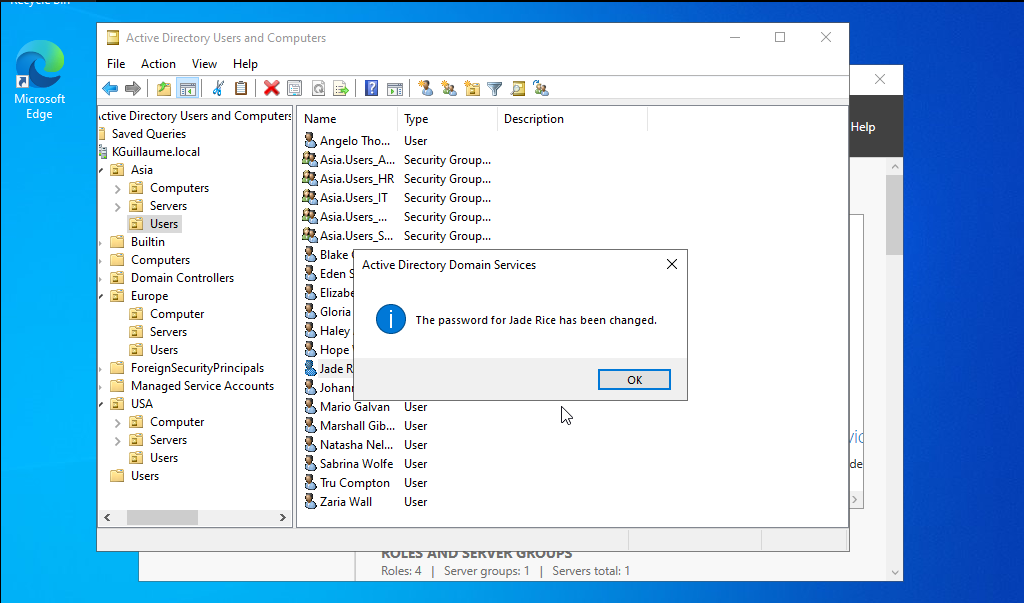Click the Up one level folder icon
The height and width of the screenshot is (603, 1024).
(164, 88)
